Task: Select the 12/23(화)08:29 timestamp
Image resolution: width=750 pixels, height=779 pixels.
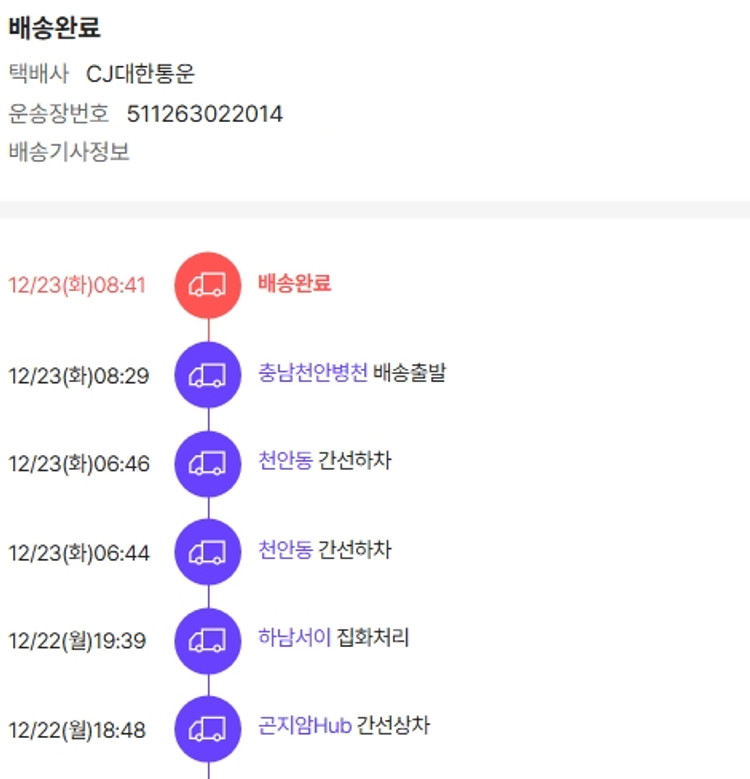Action: [x=79, y=376]
